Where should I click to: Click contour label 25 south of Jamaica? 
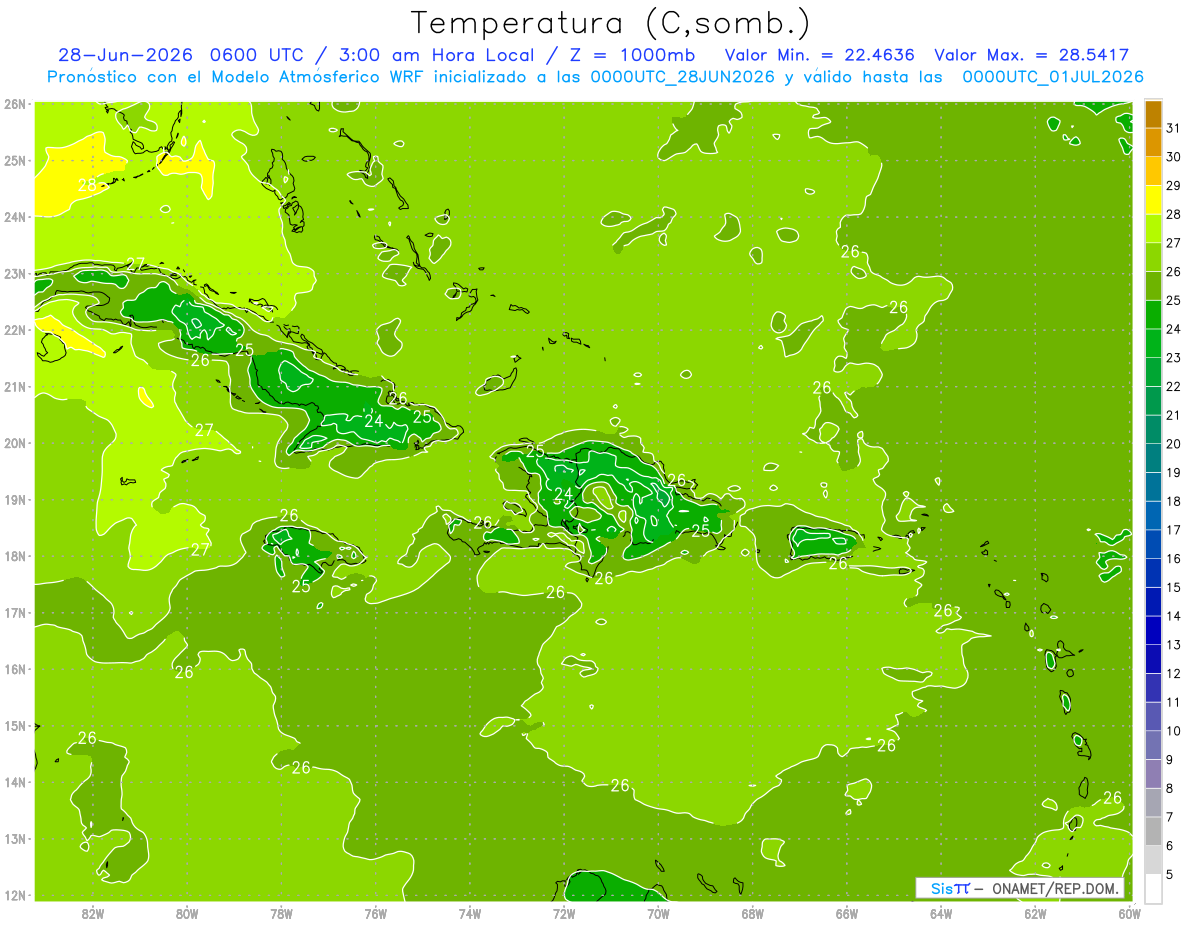pyautogui.click(x=301, y=586)
